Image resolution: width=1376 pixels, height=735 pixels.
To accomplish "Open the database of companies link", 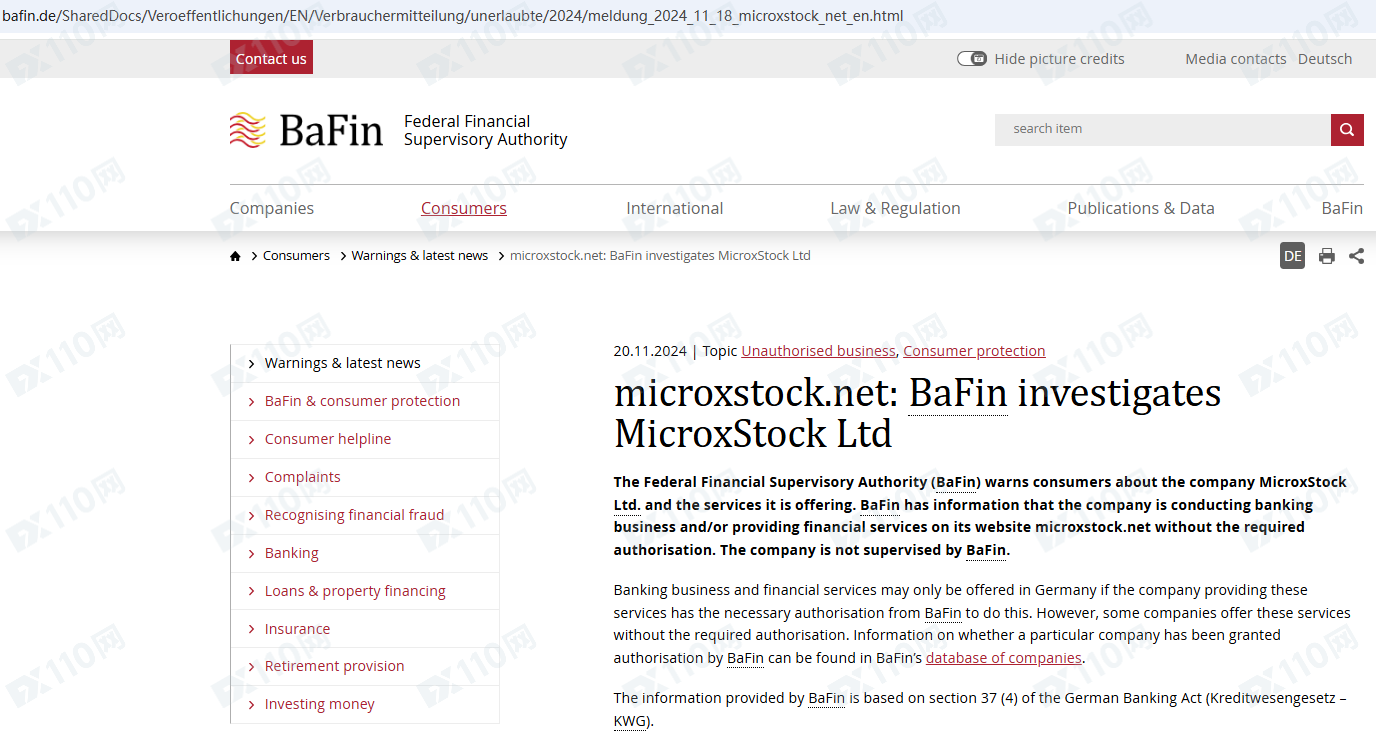I will pos(1003,658).
